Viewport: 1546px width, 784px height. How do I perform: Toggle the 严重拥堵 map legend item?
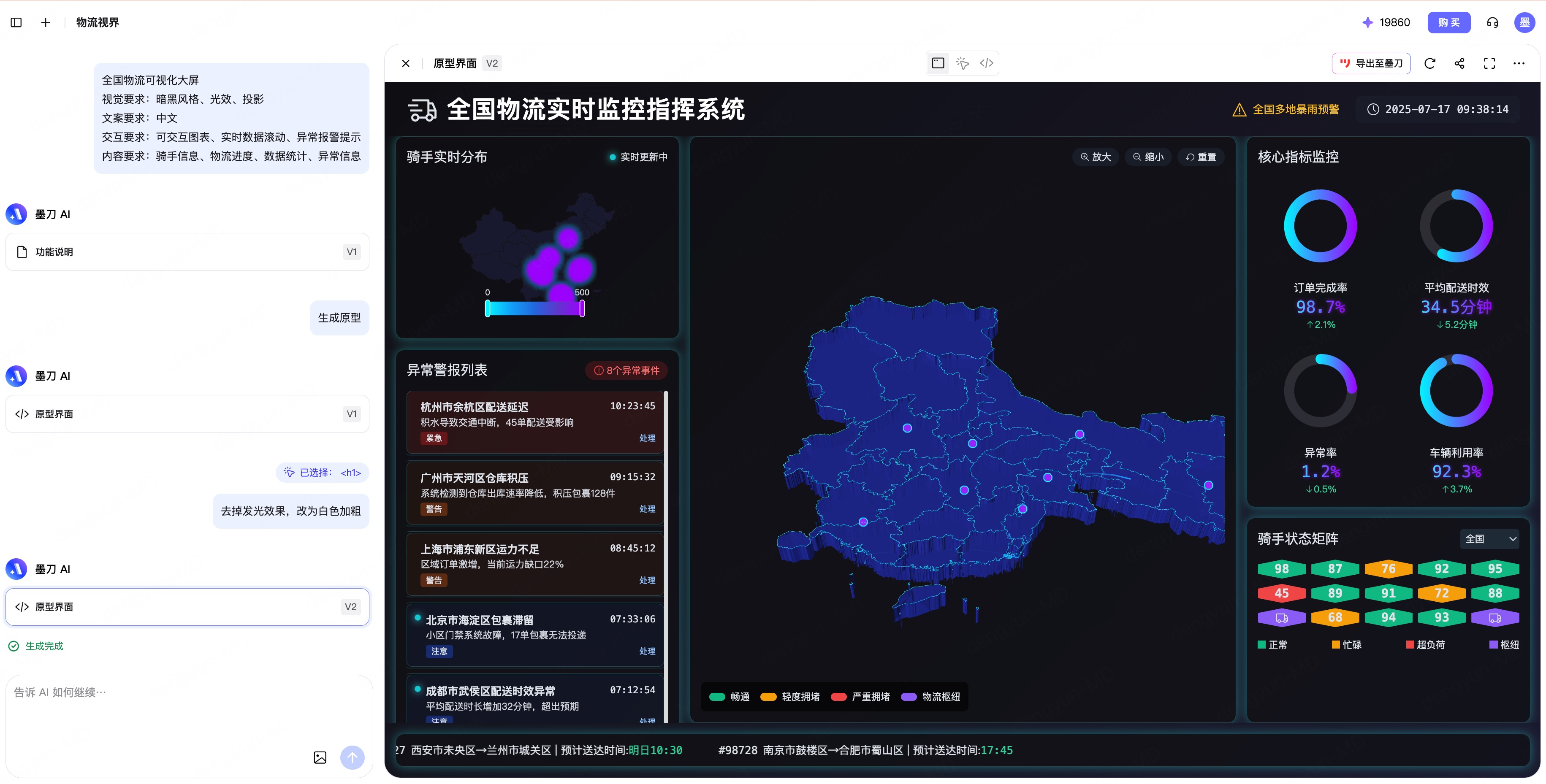click(860, 696)
